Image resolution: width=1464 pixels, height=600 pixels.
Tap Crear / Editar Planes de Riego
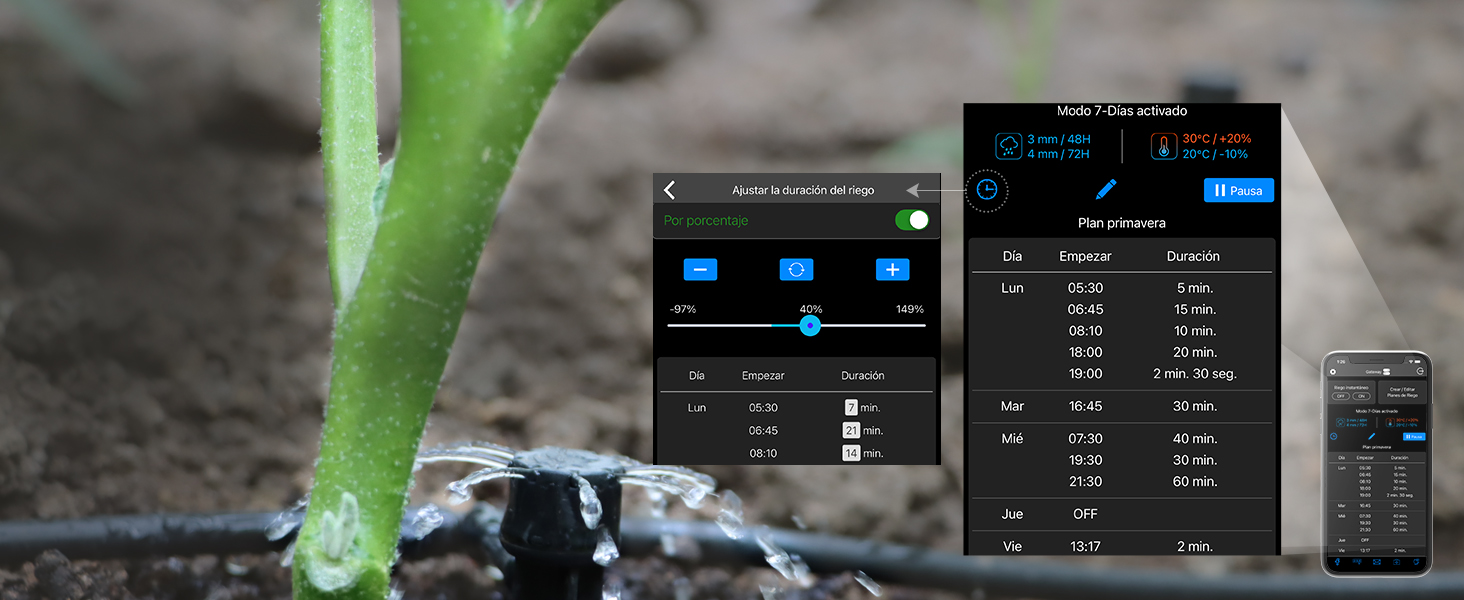click(1401, 394)
